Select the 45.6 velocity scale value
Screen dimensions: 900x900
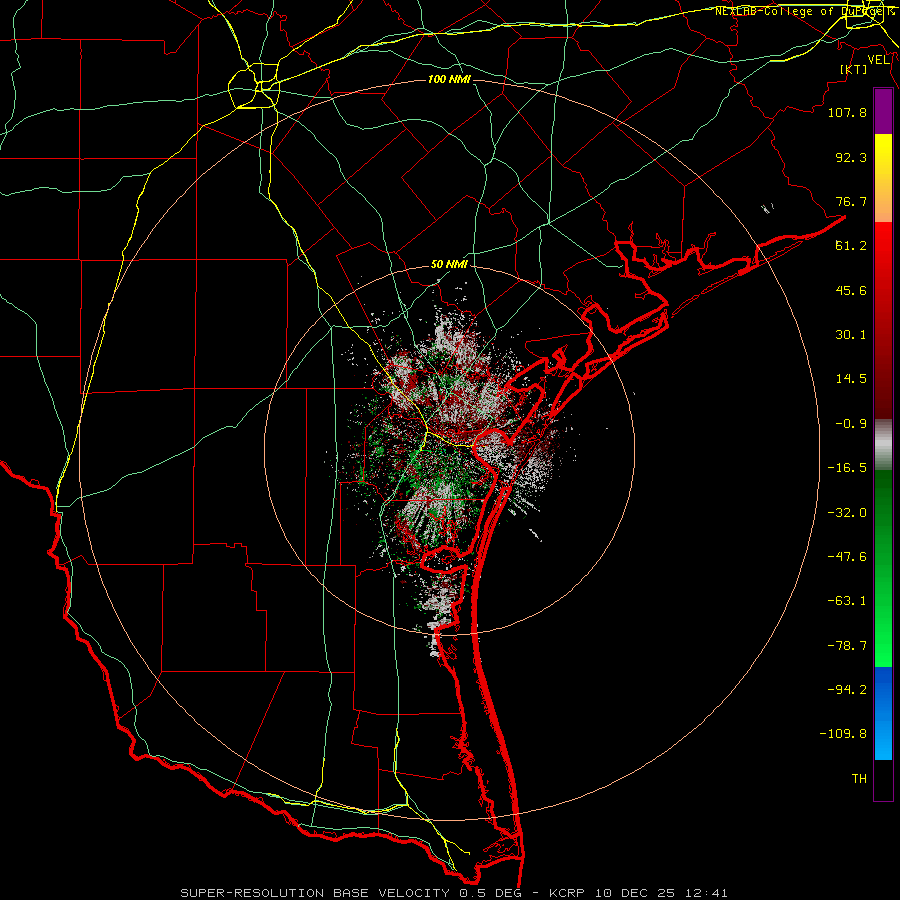851,290
